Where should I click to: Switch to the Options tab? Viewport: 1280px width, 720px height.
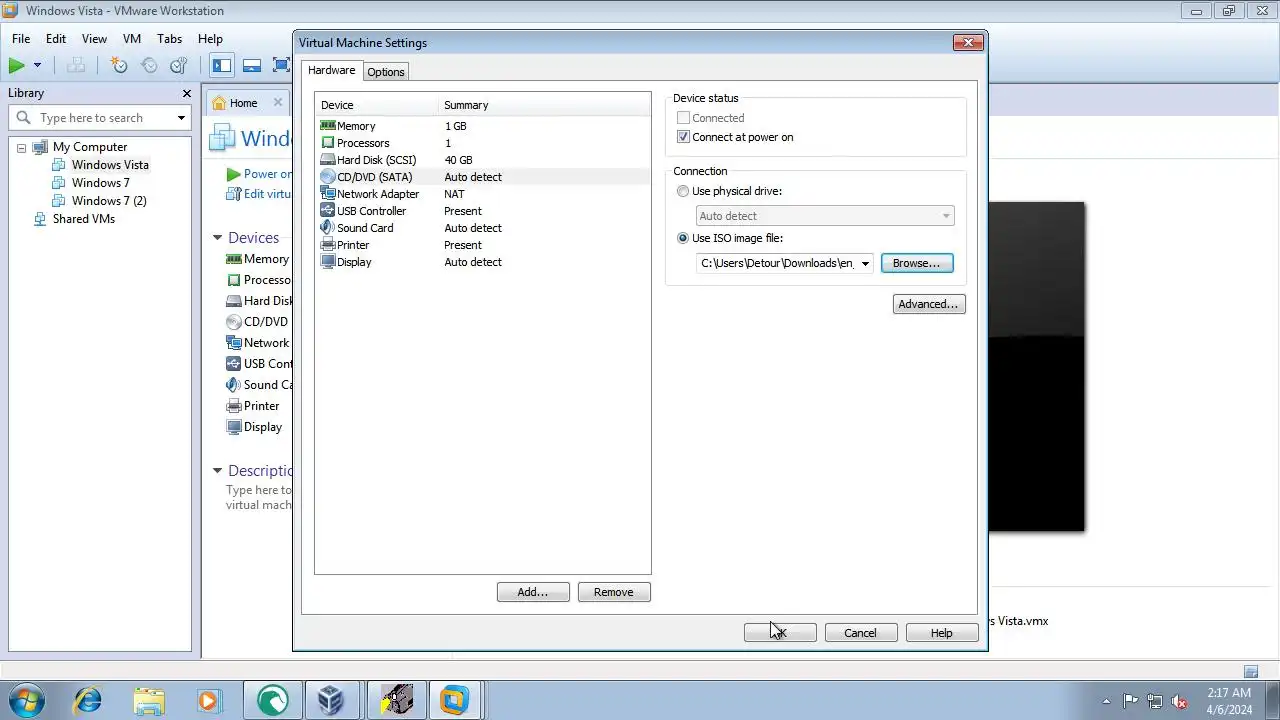(x=385, y=72)
